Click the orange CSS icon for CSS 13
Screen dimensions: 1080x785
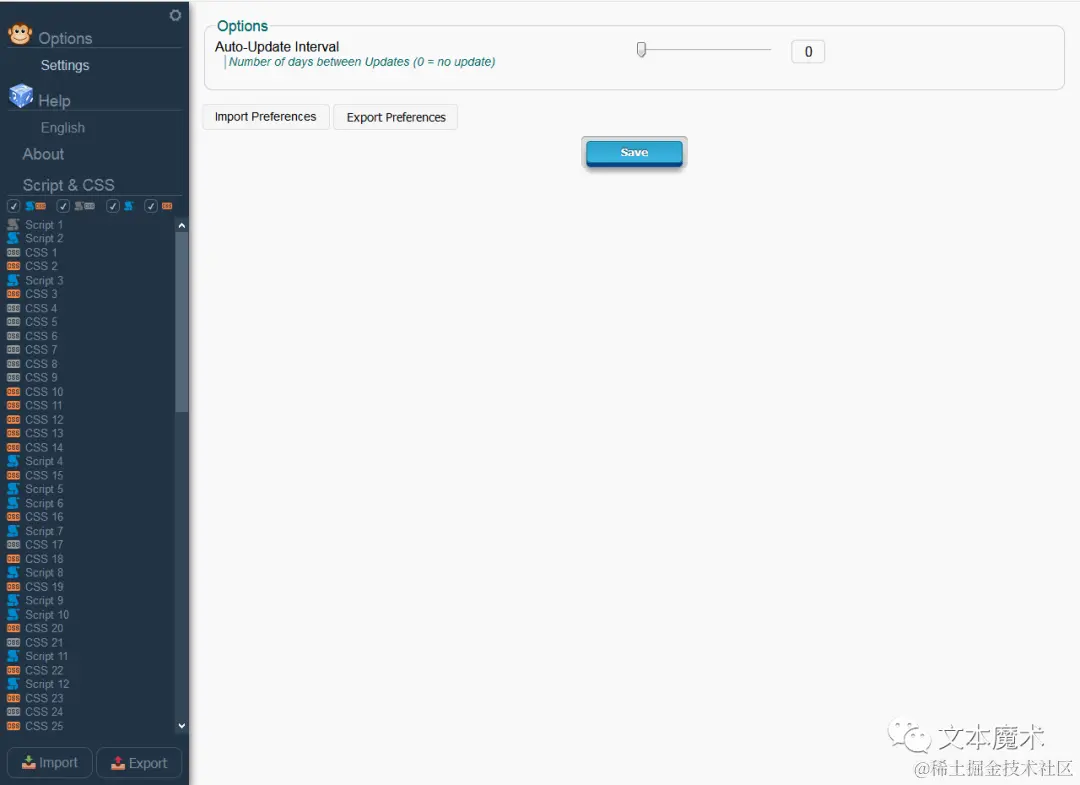[x=13, y=433]
